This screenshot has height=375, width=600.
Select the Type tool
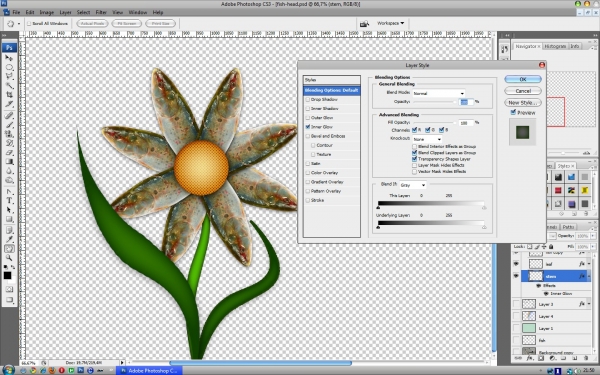pyautogui.click(x=9, y=201)
